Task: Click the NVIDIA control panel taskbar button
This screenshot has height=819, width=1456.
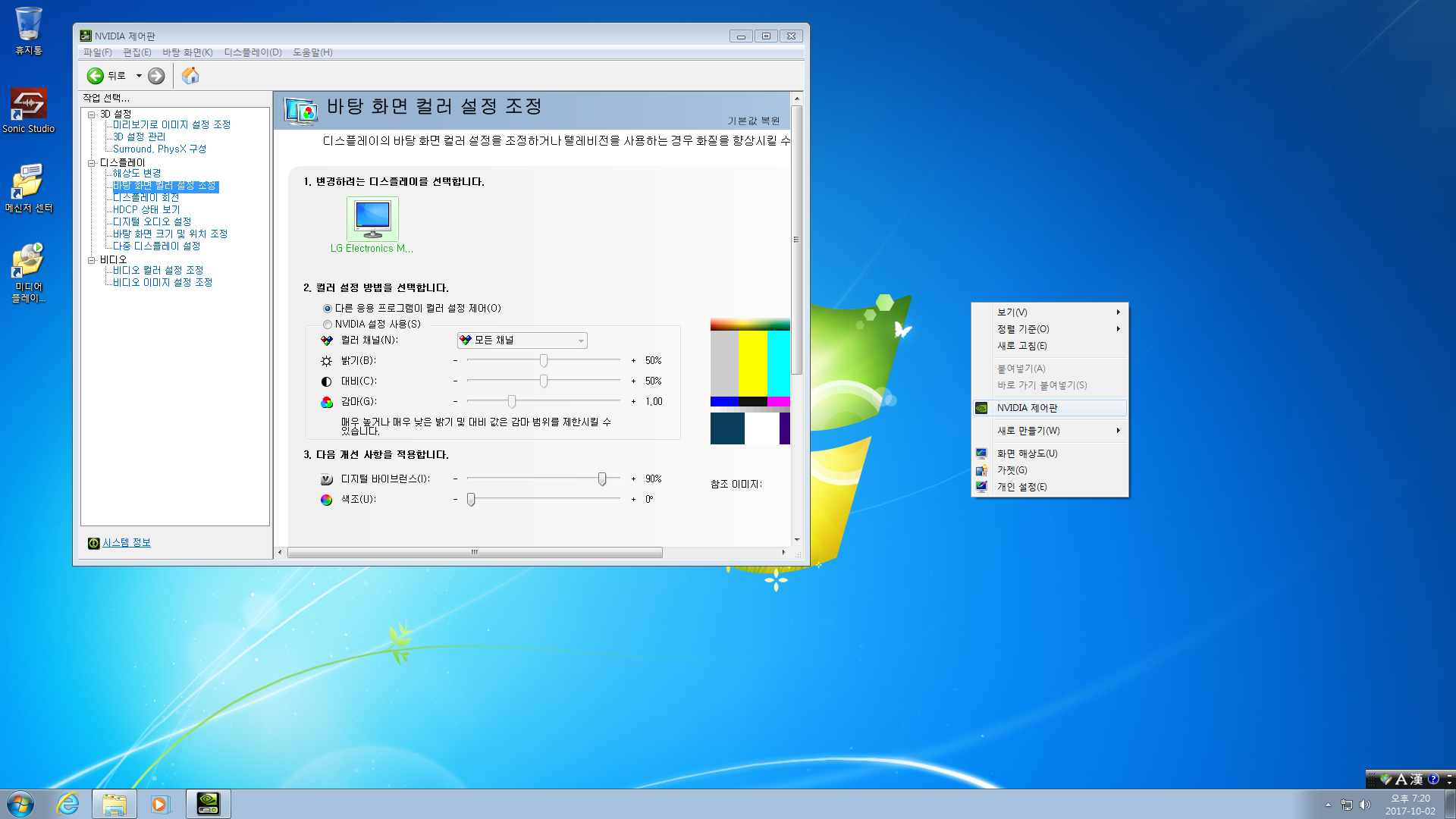Action: tap(208, 804)
